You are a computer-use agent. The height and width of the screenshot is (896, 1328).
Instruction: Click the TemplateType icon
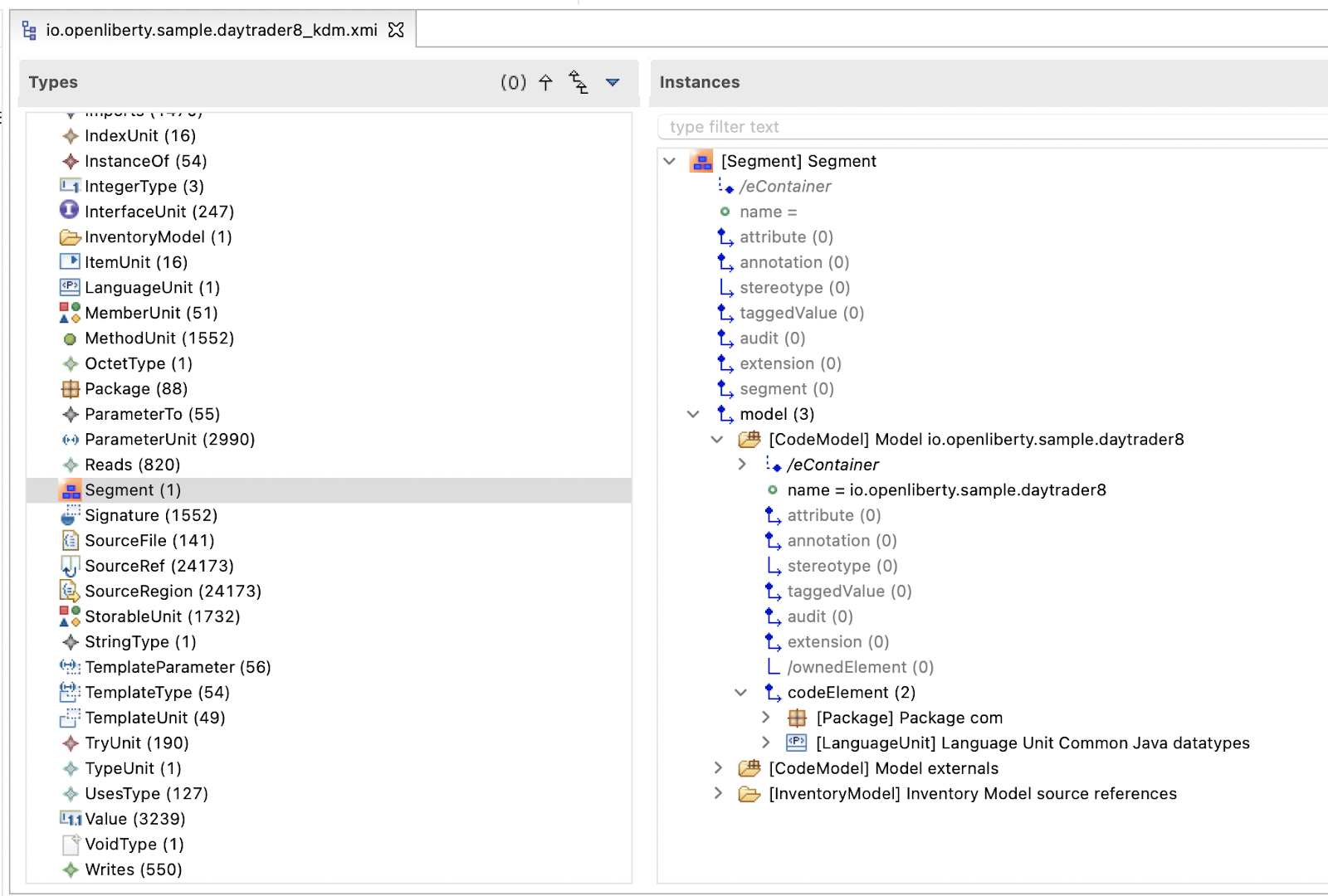tap(70, 692)
